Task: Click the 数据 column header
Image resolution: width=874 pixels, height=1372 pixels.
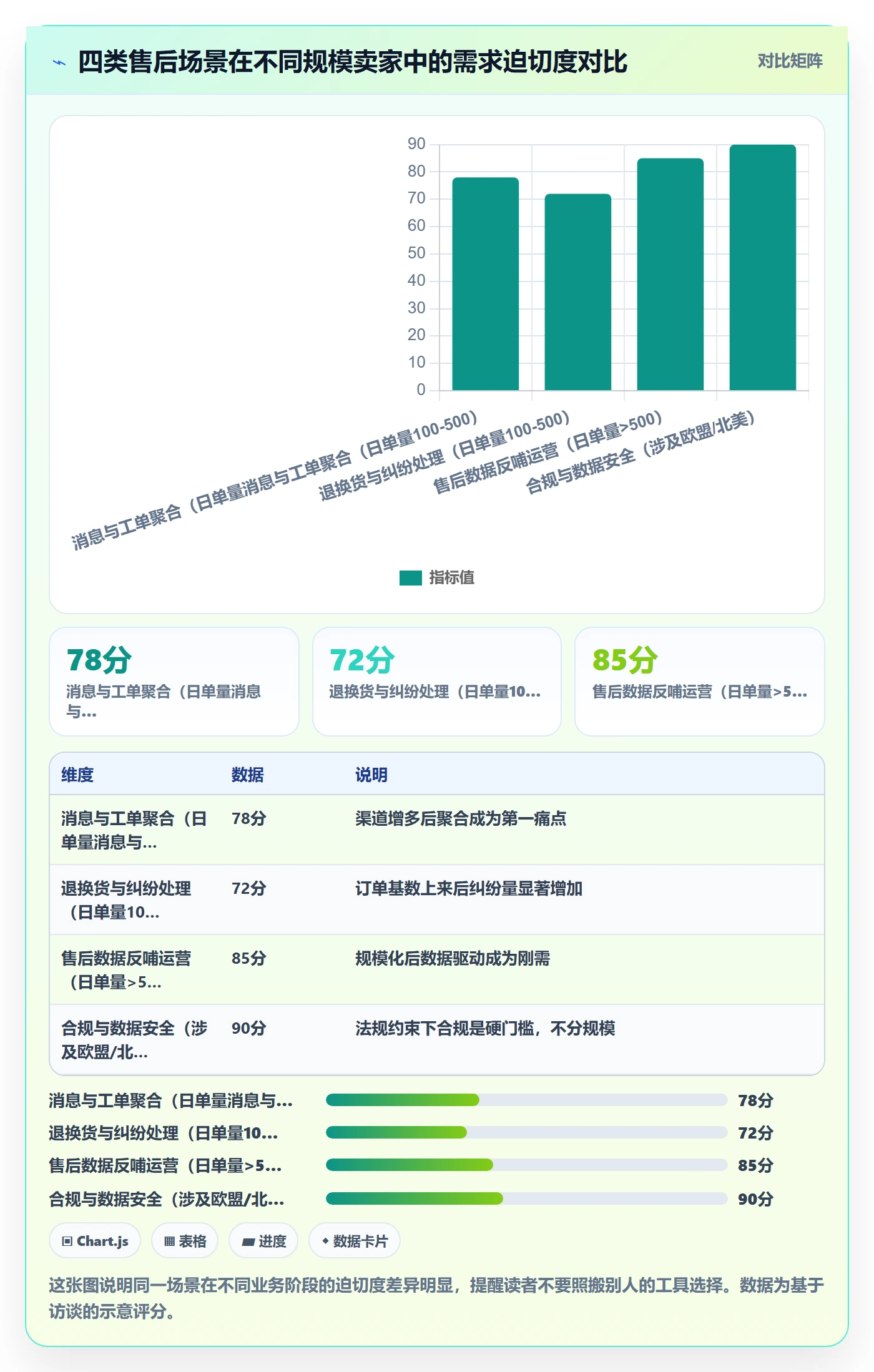Action: [248, 775]
